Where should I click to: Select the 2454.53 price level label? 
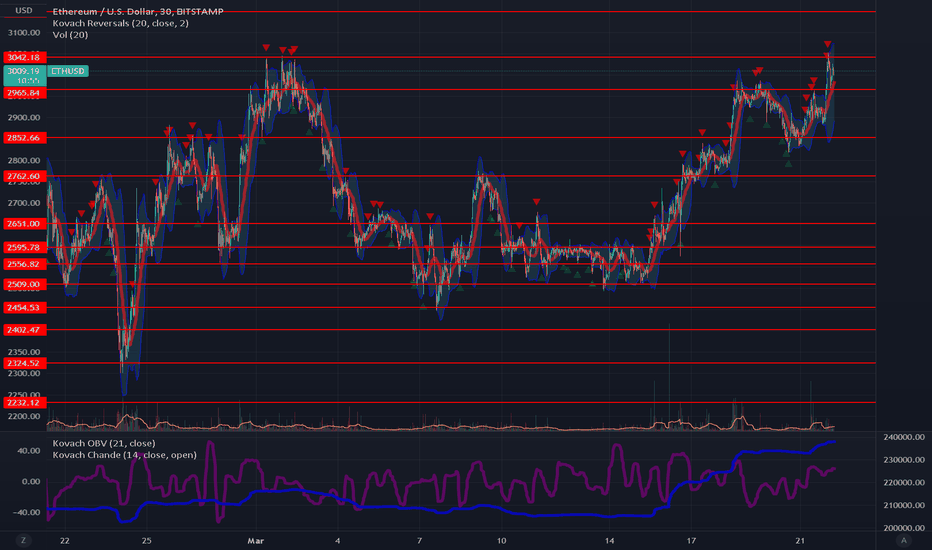pyautogui.click(x=24, y=307)
